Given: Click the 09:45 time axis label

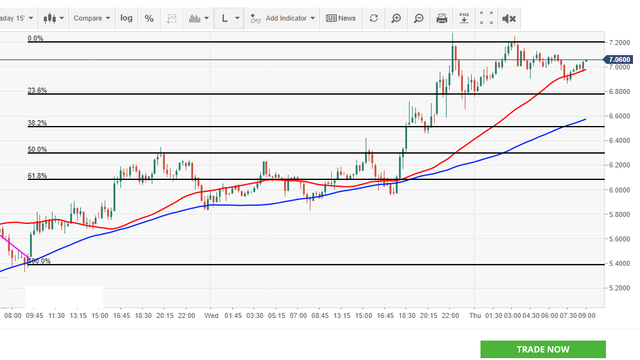Looking at the screenshot, I should point(34,316).
